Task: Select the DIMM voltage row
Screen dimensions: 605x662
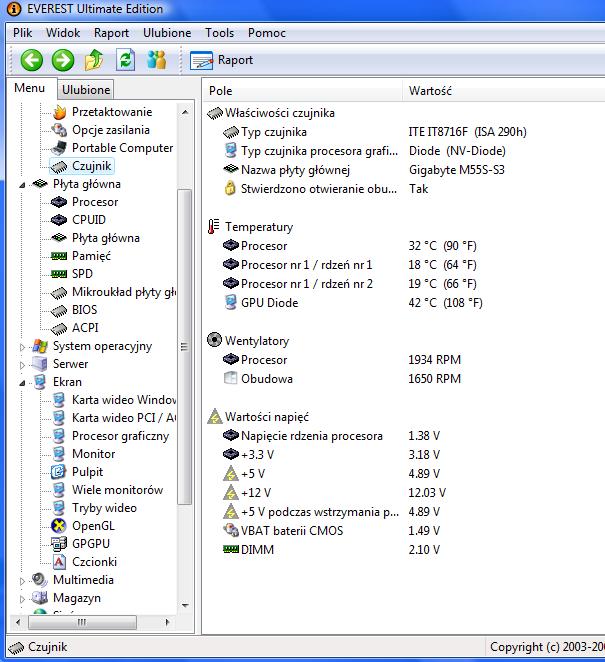Action: (x=331, y=550)
